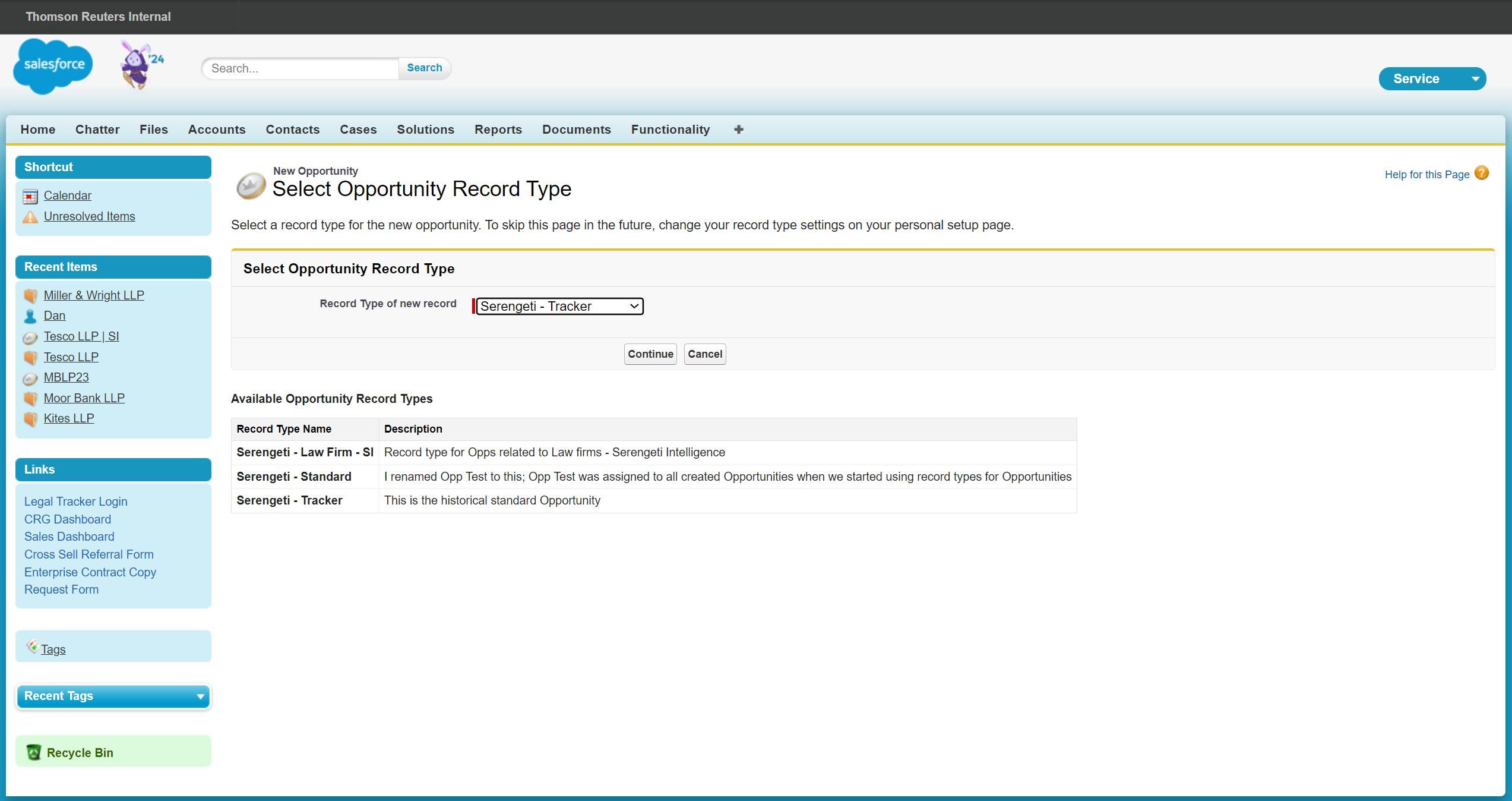Open the Reports tab
This screenshot has width=1512, height=801.
pos(498,130)
